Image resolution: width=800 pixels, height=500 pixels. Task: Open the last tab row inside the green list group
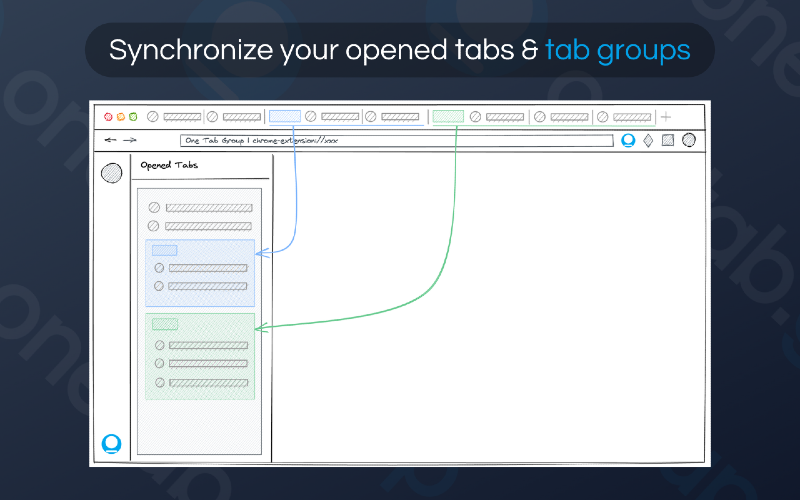pos(202,383)
